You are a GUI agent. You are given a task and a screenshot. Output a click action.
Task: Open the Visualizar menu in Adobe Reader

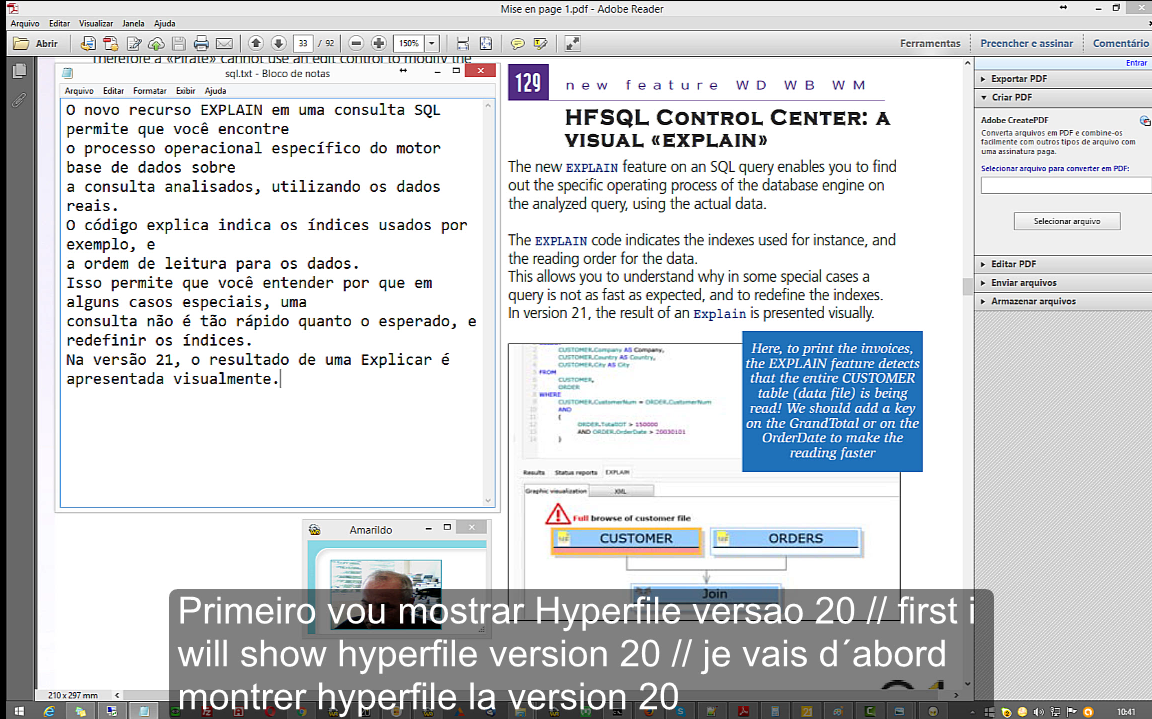coord(96,24)
